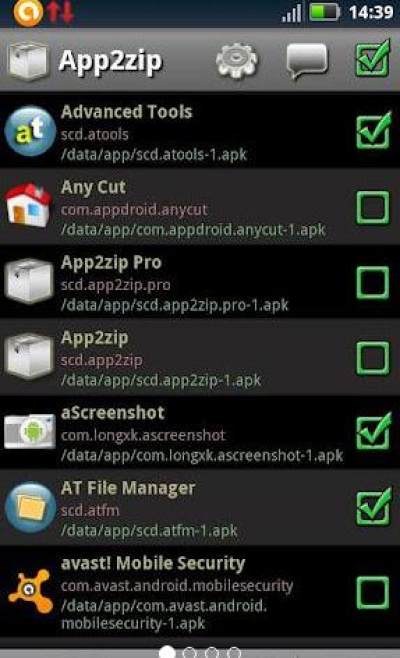Uncheck the aScreenshot checkbox
The height and width of the screenshot is (658, 400).
pyautogui.click(x=373, y=431)
